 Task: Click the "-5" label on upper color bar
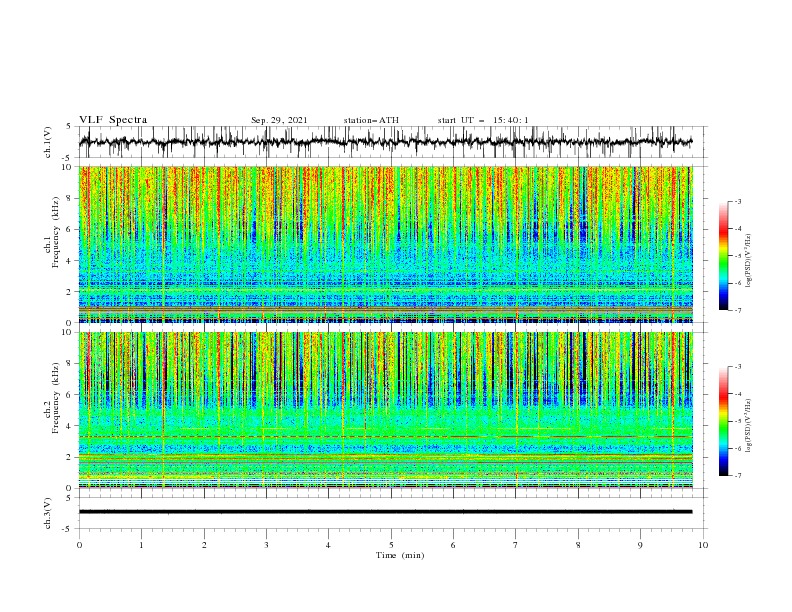pos(737,256)
